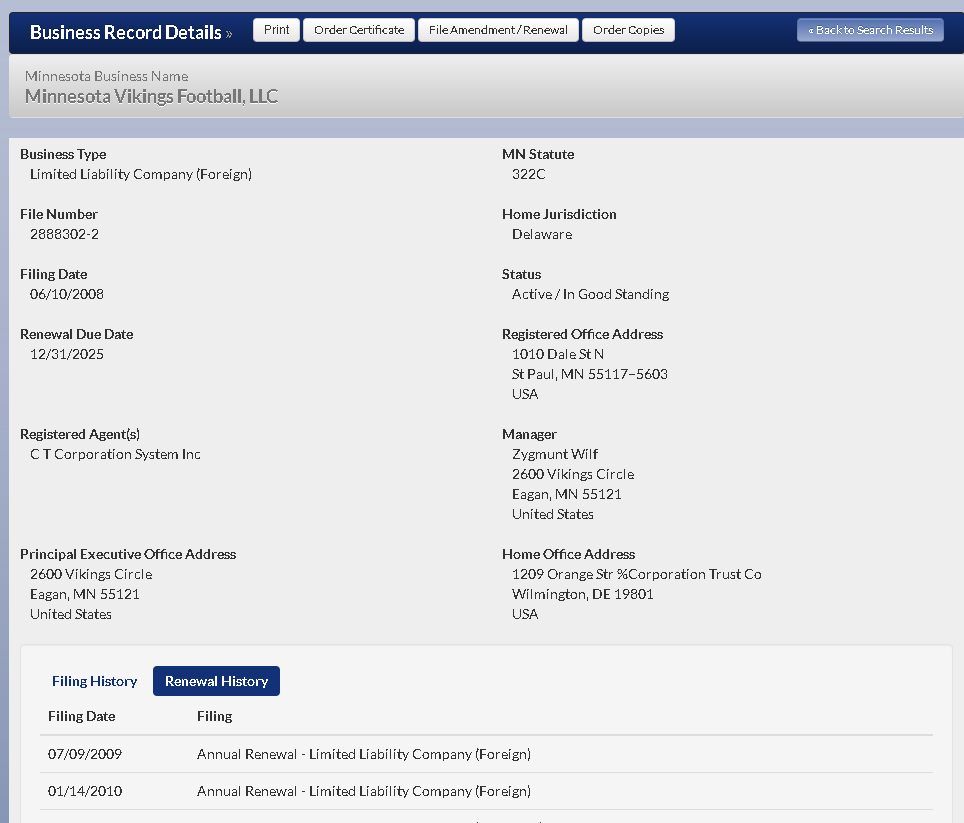The image size is (964, 823).
Task: Click Filing Date column header
Action: pos(82,717)
